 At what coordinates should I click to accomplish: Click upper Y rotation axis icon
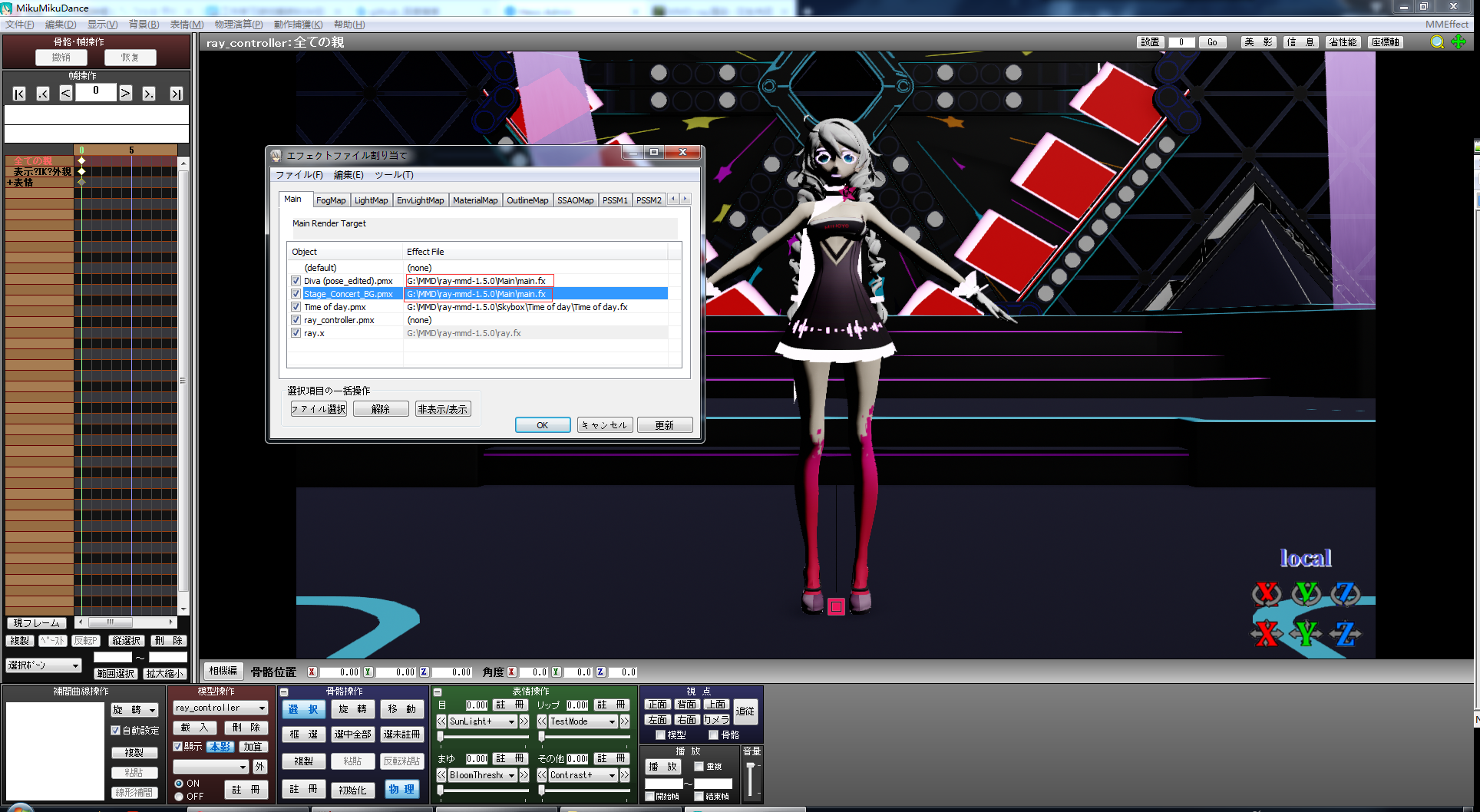(1306, 593)
